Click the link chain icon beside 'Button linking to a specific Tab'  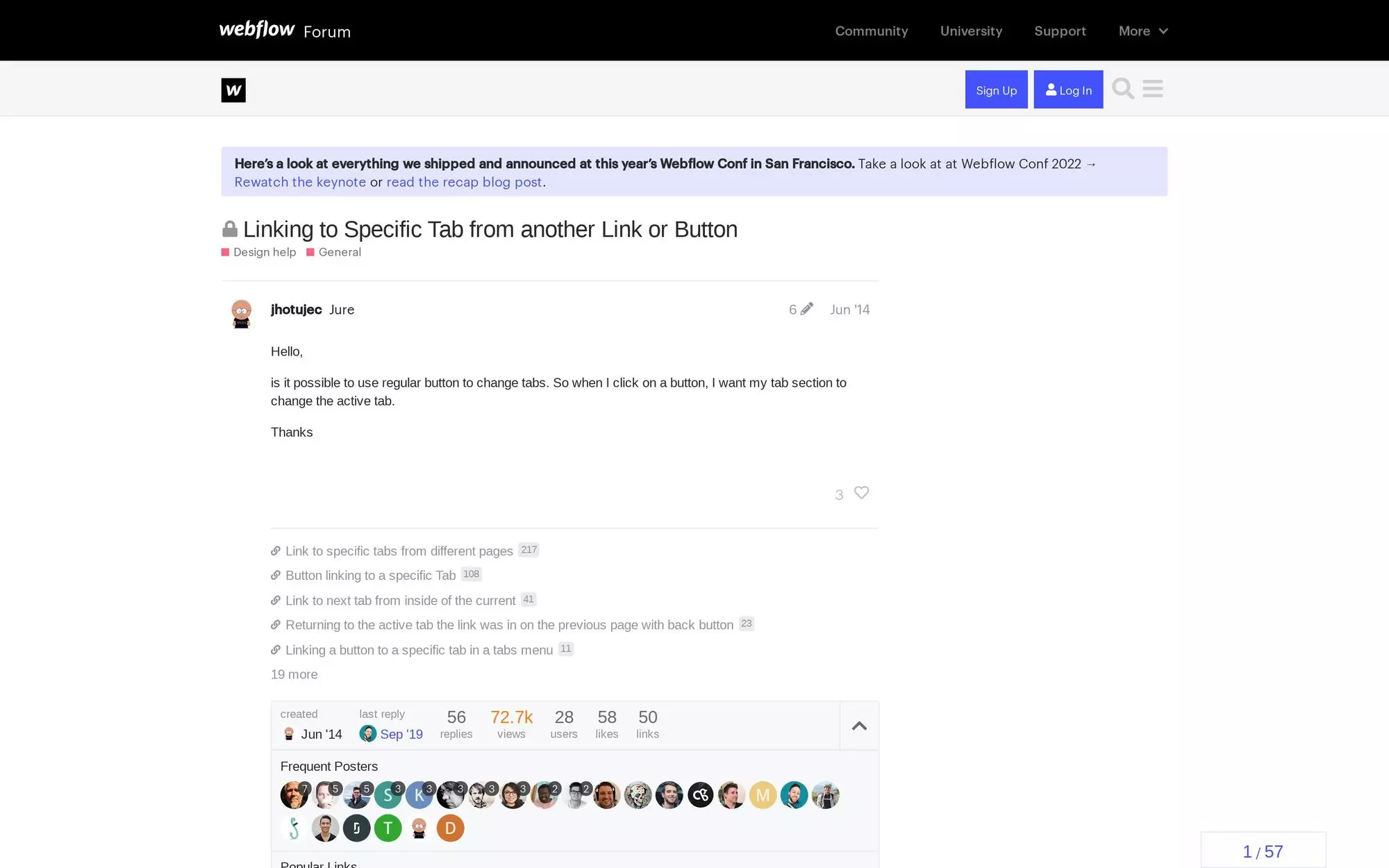[x=274, y=575]
